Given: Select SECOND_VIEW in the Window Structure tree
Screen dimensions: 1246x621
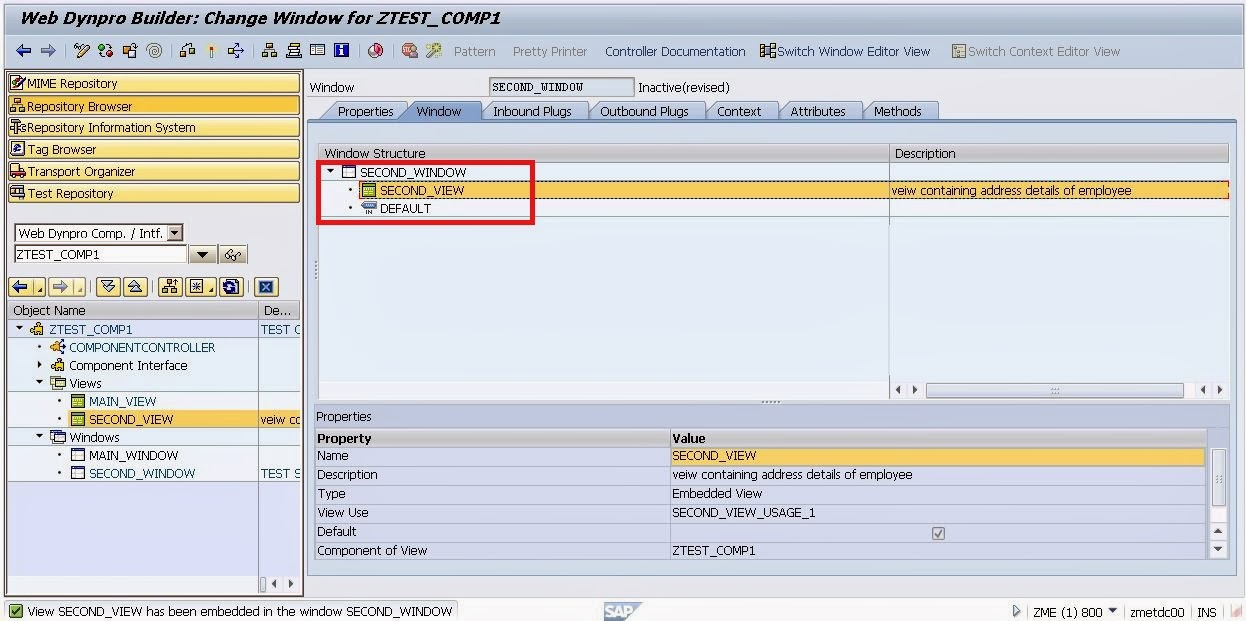Looking at the screenshot, I should tap(422, 190).
